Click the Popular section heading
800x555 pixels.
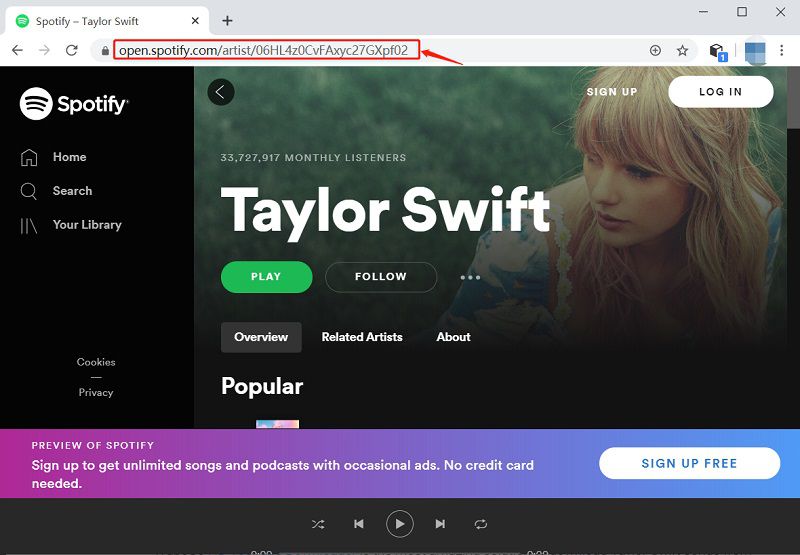point(262,386)
